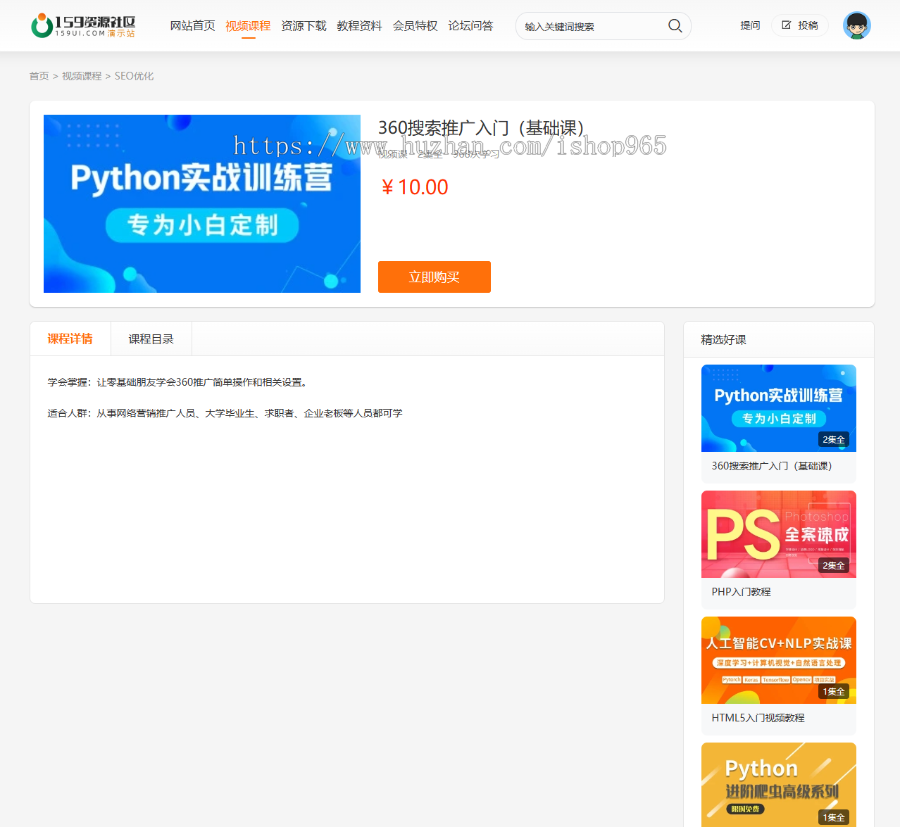Click the search magnifier icon
The height and width of the screenshot is (827, 900).
pos(675,26)
